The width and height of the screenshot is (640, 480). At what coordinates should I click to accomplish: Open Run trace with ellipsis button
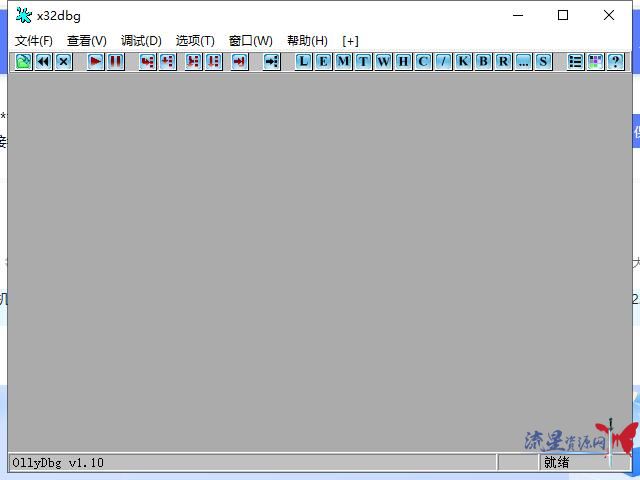tap(523, 62)
